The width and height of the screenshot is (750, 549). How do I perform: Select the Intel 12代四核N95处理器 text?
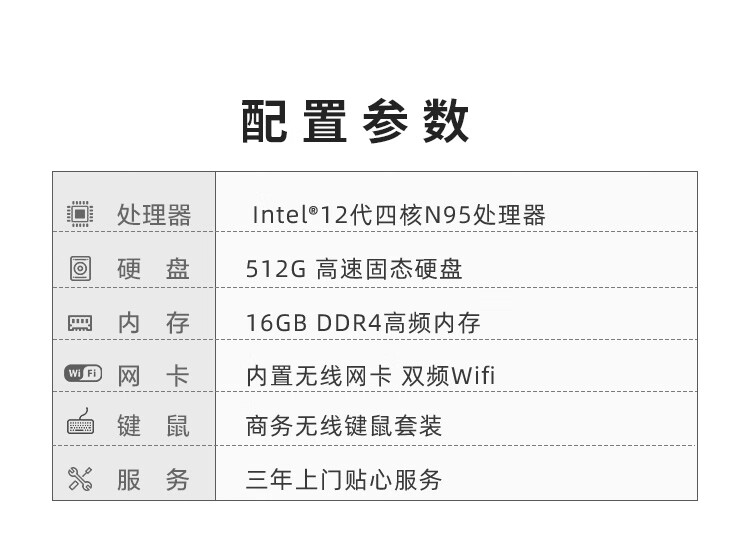click(398, 215)
